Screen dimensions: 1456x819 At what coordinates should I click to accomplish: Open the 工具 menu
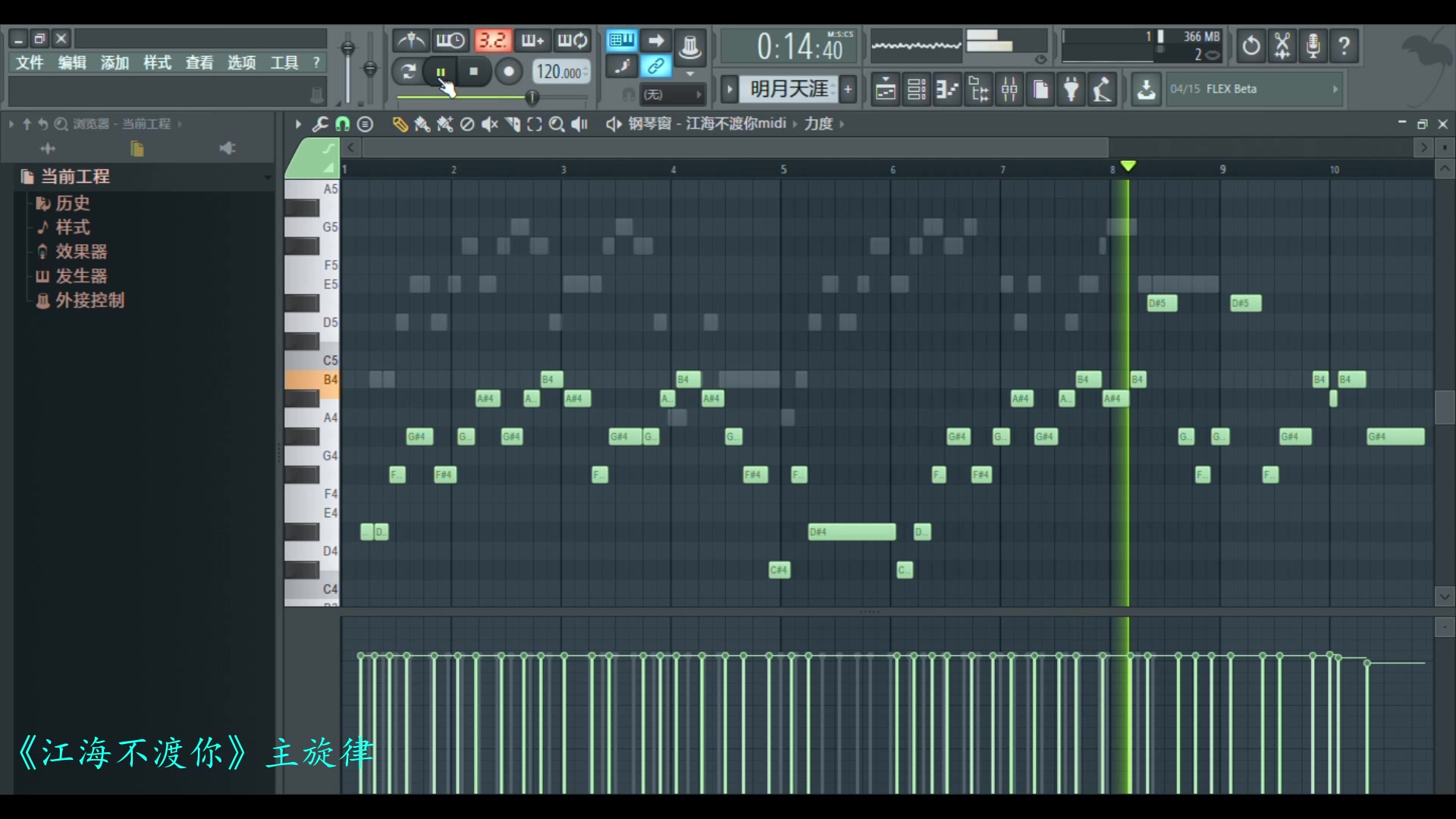(x=284, y=63)
